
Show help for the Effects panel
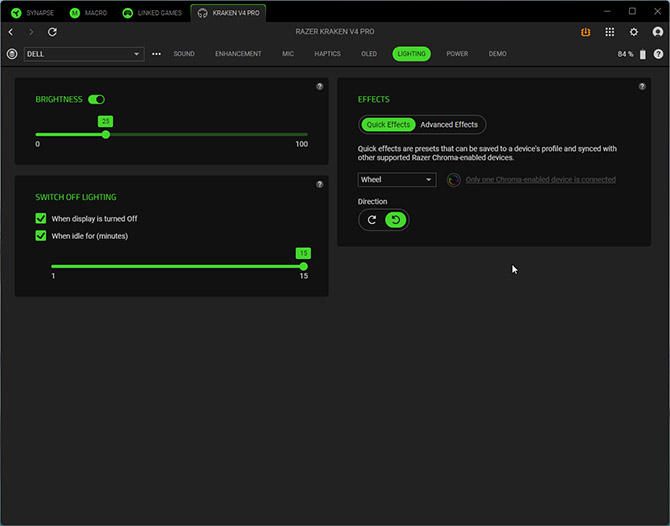pyautogui.click(x=642, y=86)
